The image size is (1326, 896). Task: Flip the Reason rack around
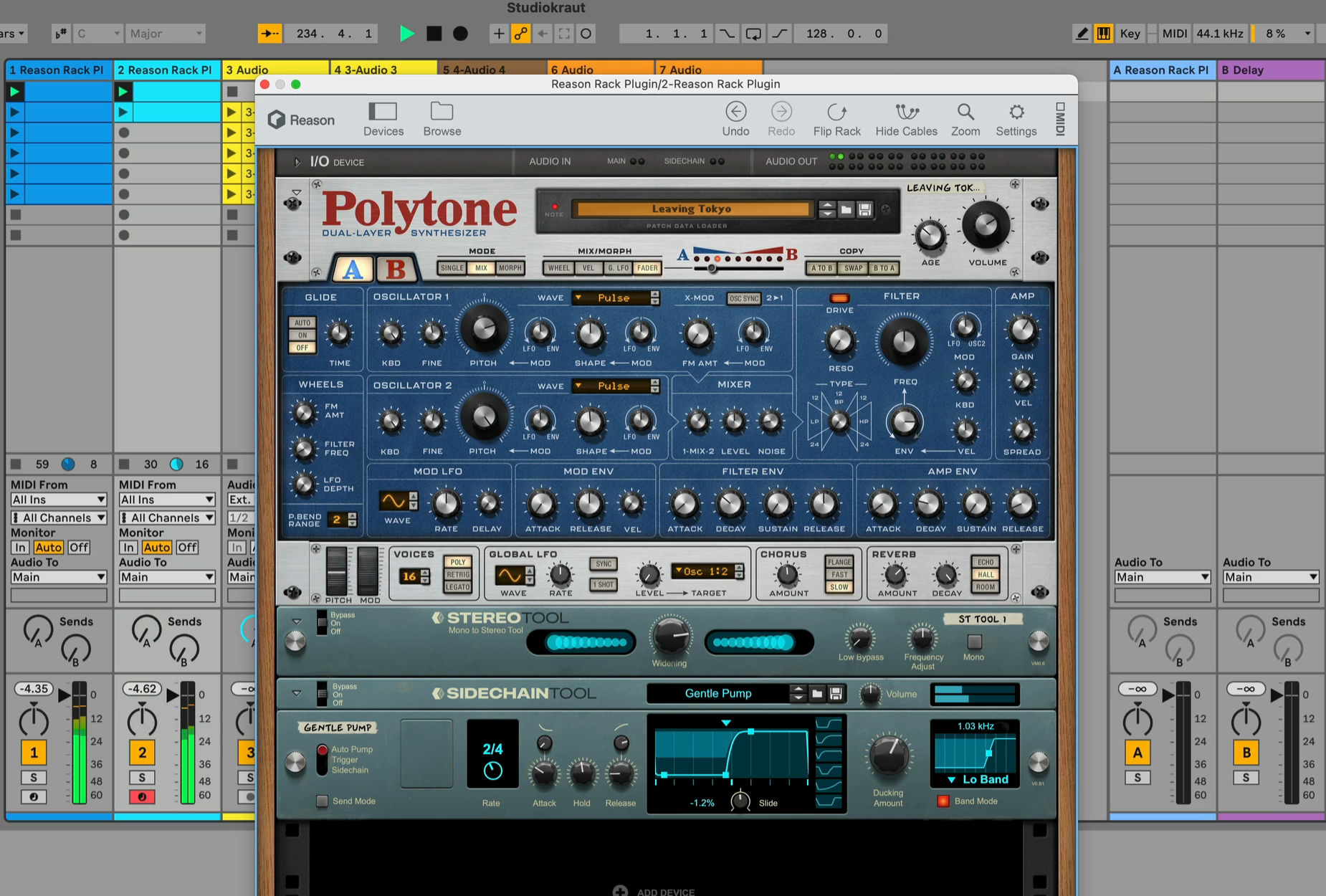(836, 119)
